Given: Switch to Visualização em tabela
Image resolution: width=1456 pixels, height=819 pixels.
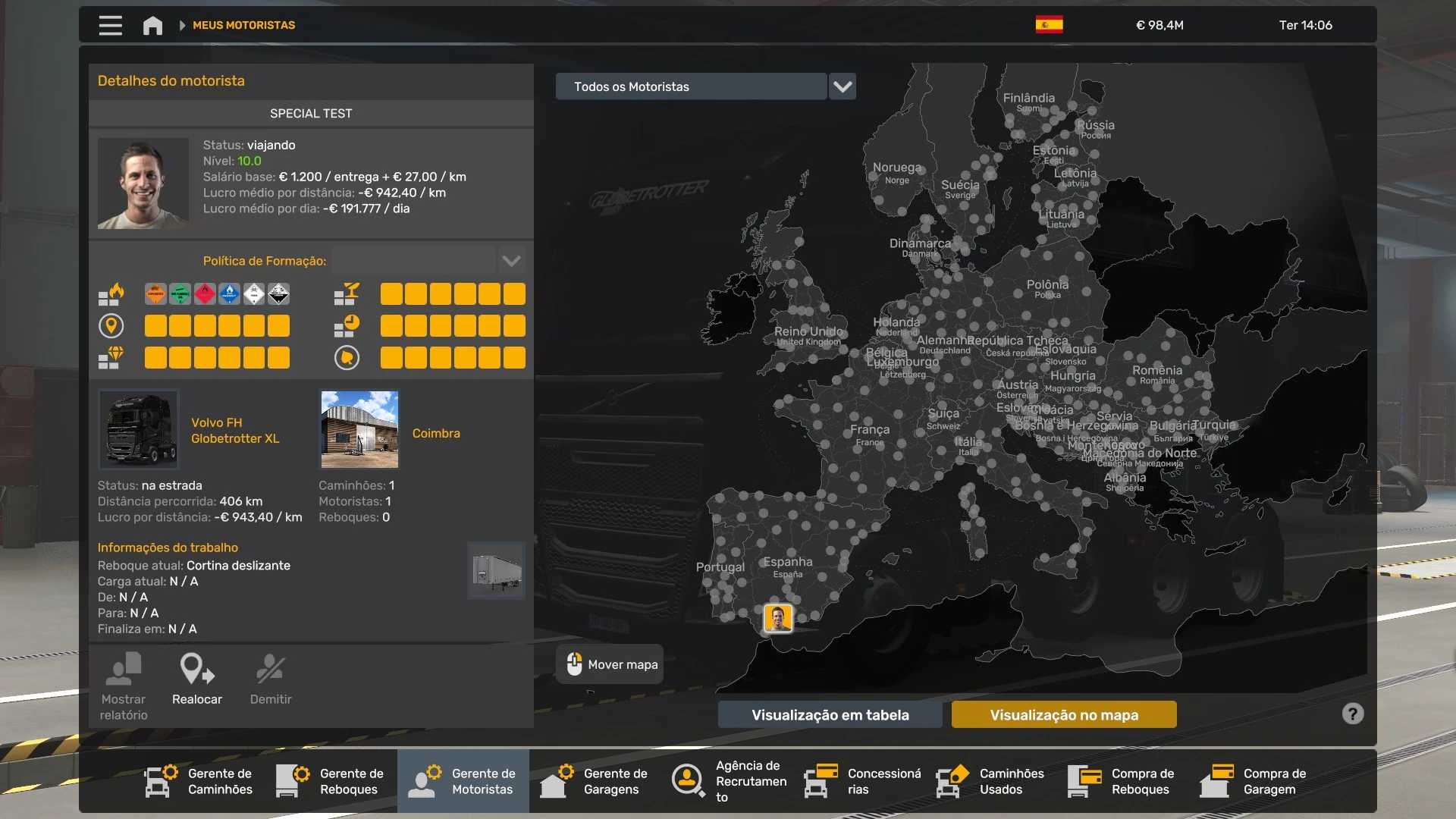Looking at the screenshot, I should pos(830,714).
